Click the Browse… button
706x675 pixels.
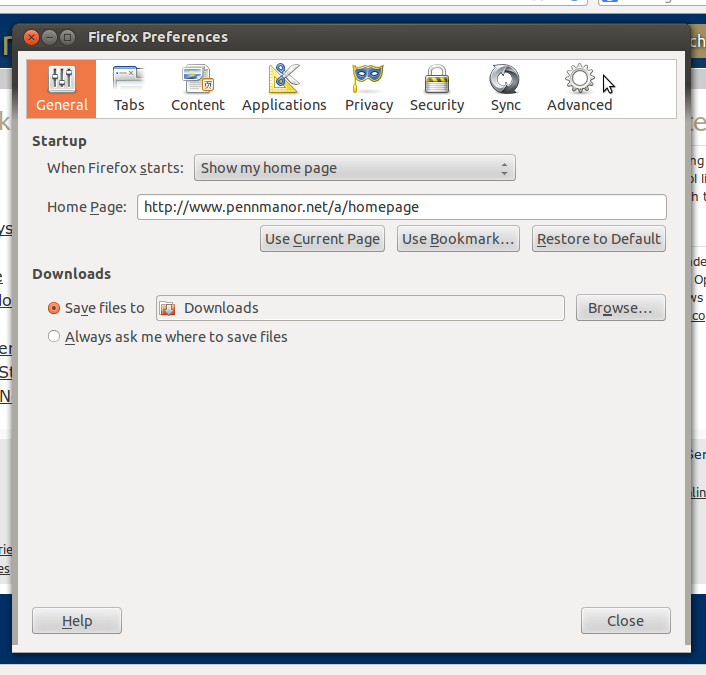[x=620, y=308]
